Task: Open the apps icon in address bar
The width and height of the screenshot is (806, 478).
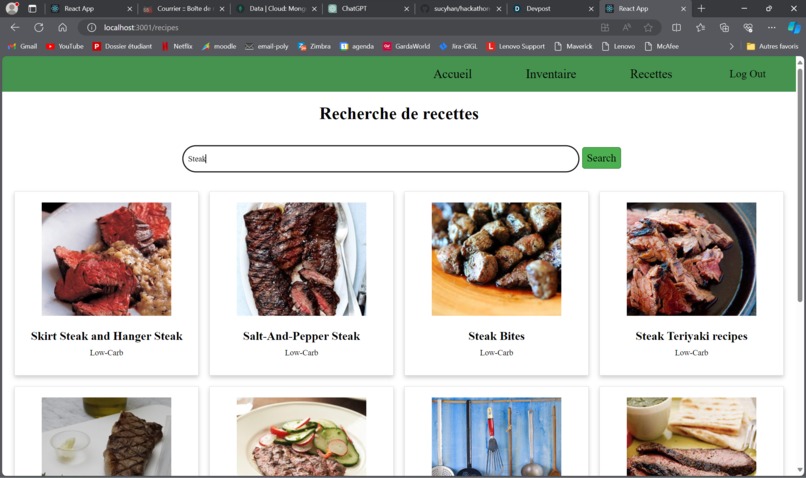Action: click(605, 28)
